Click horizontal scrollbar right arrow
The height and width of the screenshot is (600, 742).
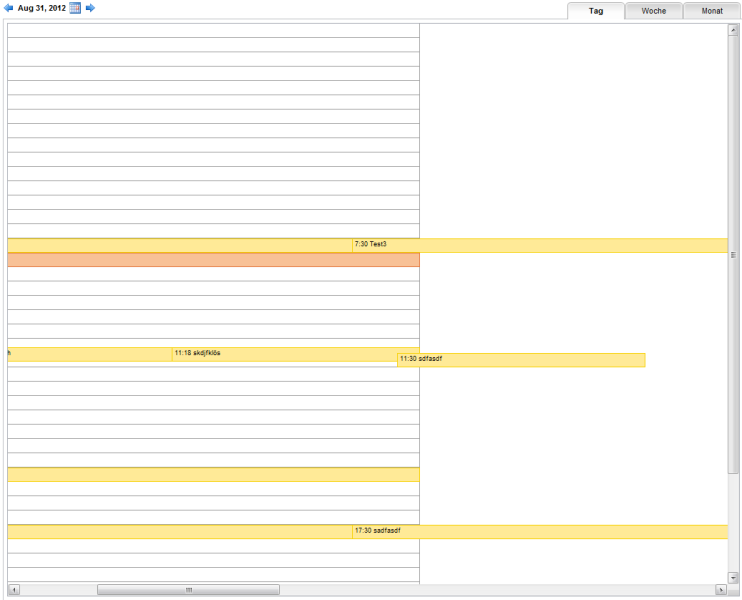point(721,590)
